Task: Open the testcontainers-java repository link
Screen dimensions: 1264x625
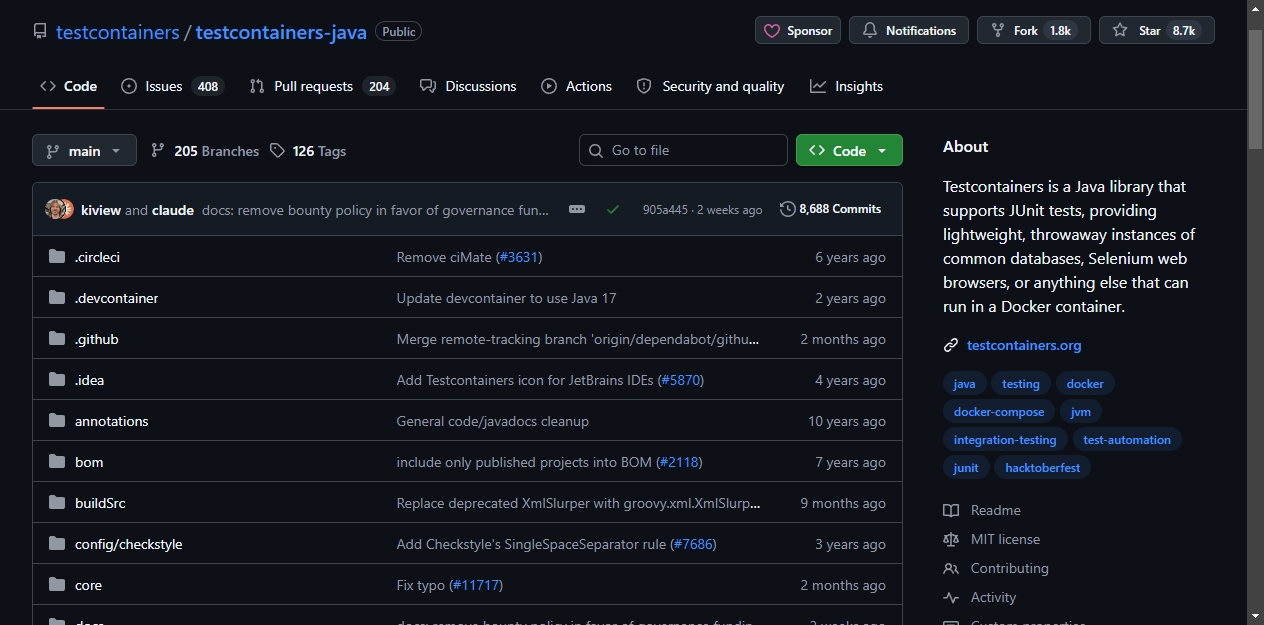Action: pyautogui.click(x=281, y=32)
